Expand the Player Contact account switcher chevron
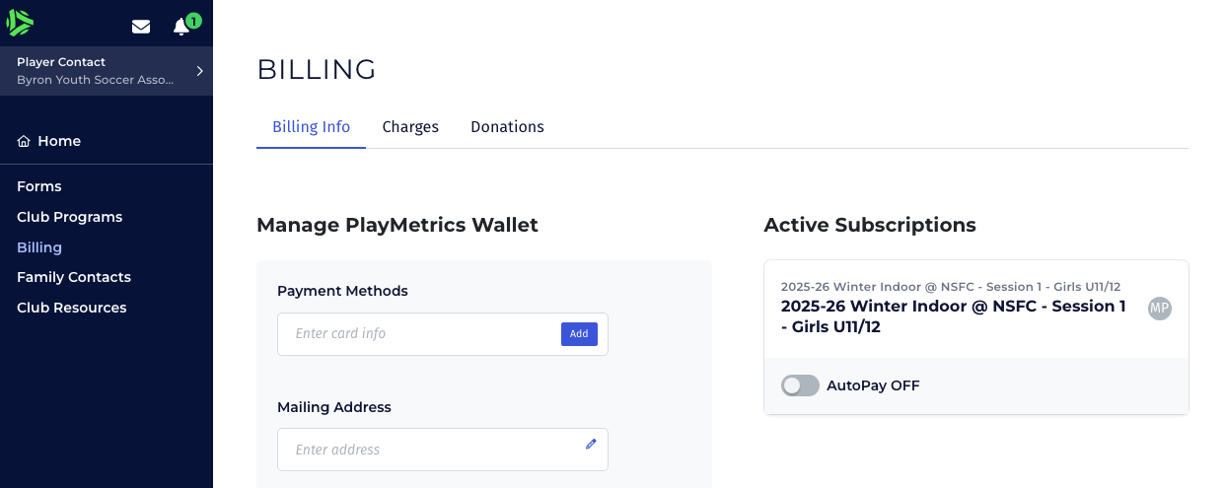The height and width of the screenshot is (488, 1224). [199, 71]
